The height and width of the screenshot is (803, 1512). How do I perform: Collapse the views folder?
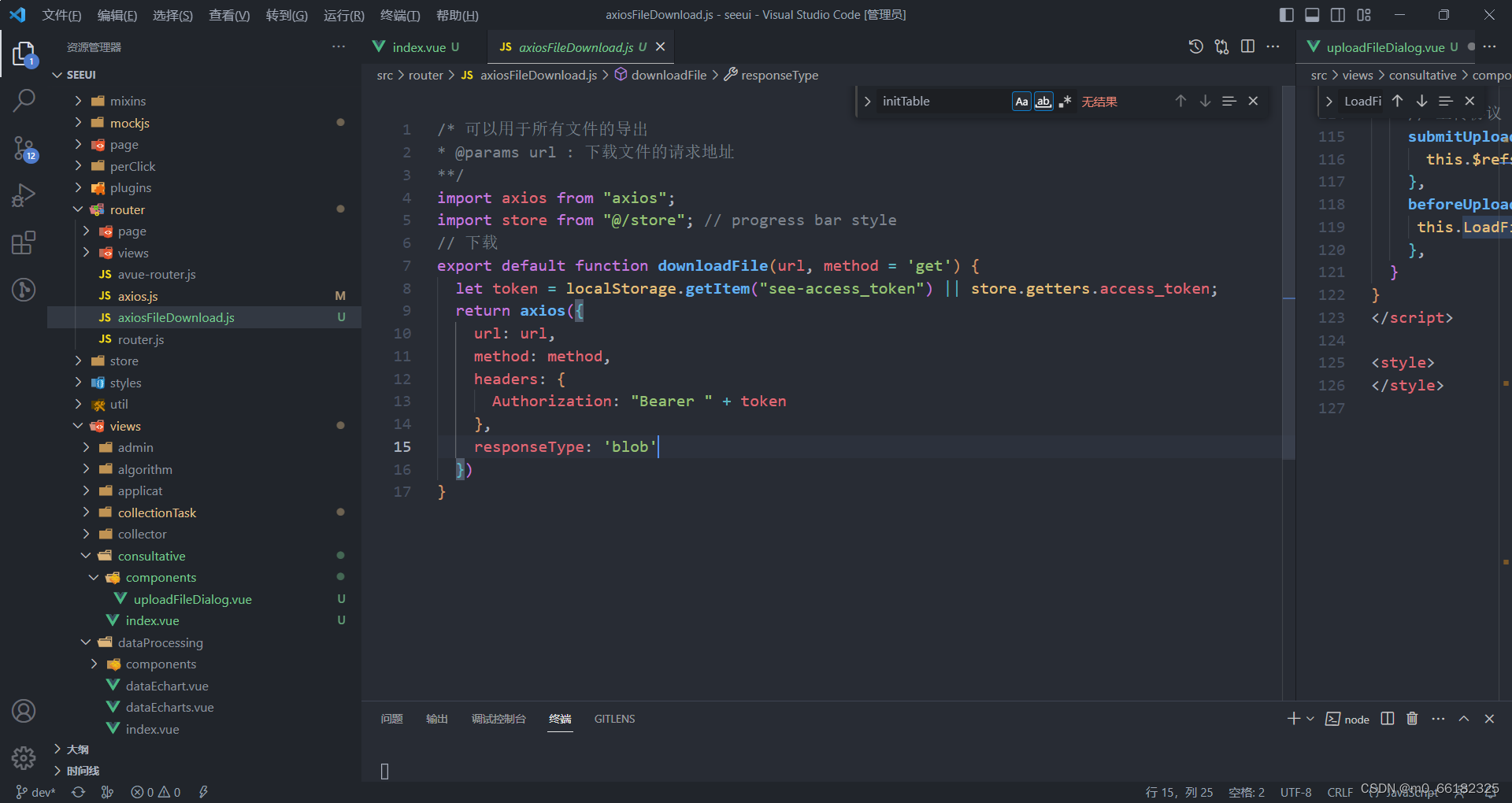click(204, 426)
